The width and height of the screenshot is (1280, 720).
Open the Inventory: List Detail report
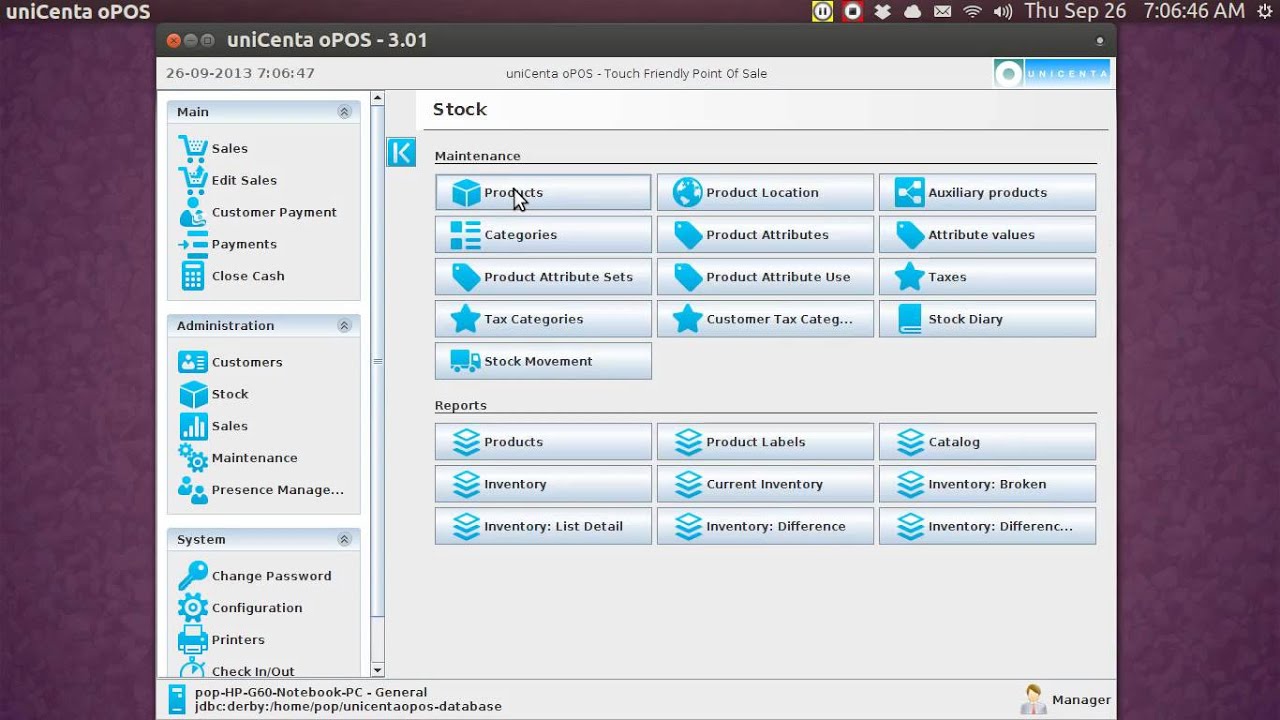tap(543, 526)
